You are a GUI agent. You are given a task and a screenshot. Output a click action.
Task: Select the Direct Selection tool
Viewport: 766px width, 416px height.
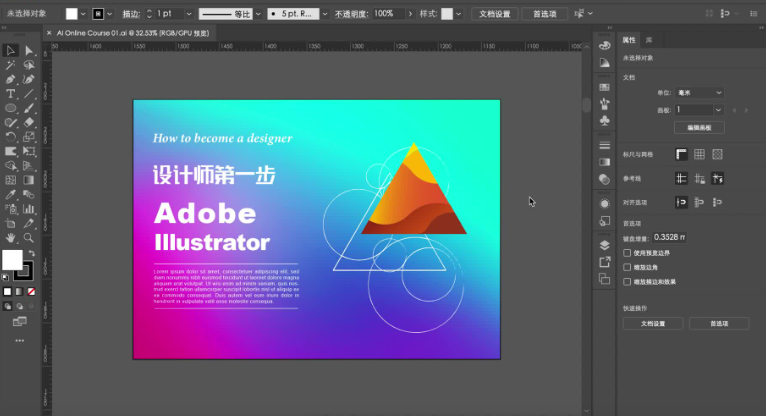(x=29, y=50)
